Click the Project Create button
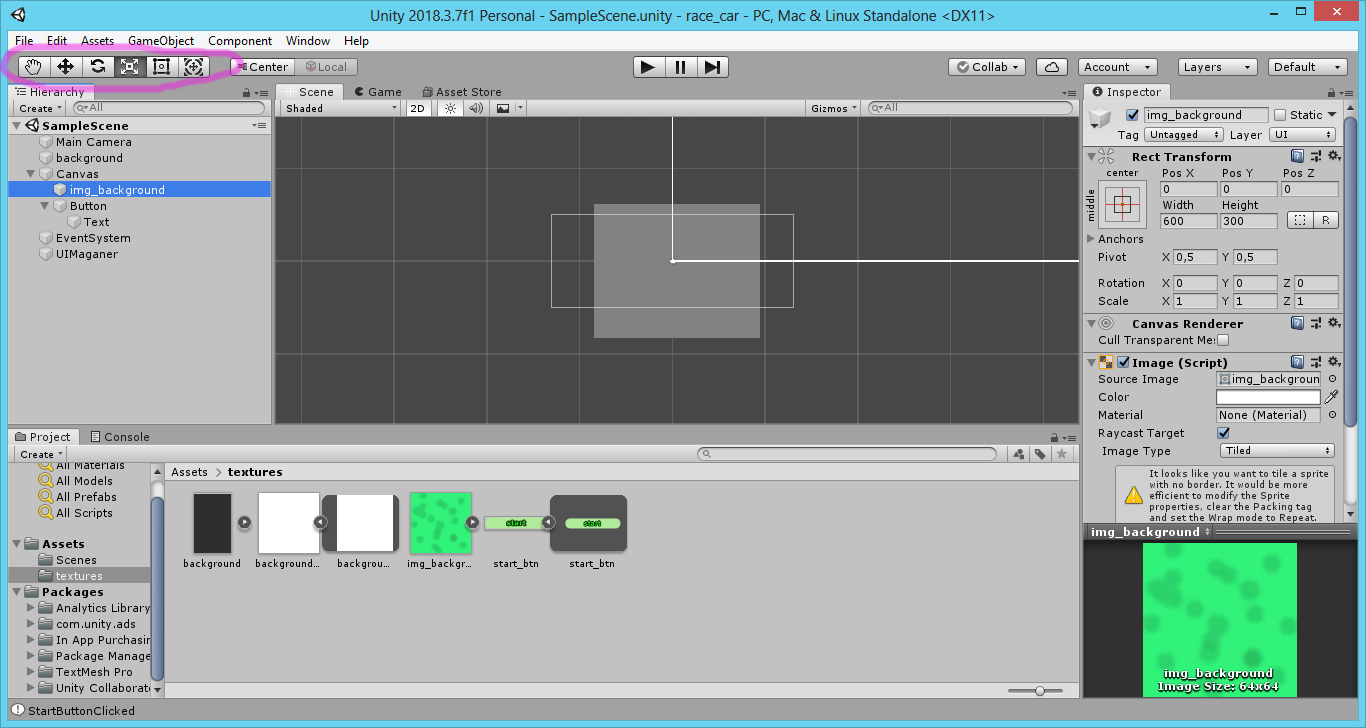The height and width of the screenshot is (728, 1366). [40, 454]
